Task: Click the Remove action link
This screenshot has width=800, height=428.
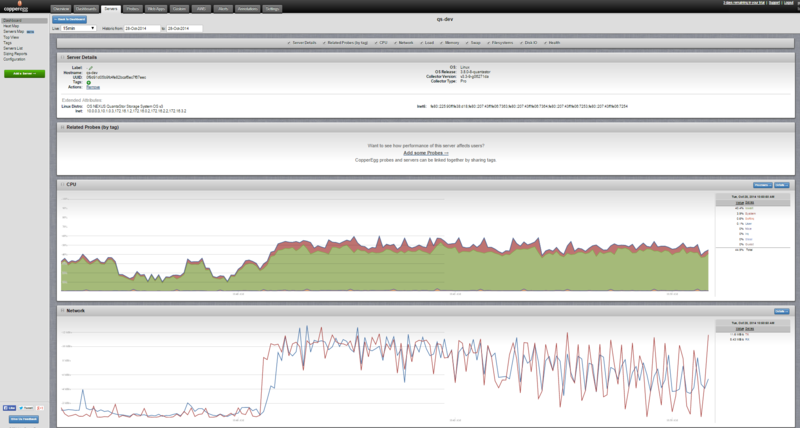Action: (93, 87)
